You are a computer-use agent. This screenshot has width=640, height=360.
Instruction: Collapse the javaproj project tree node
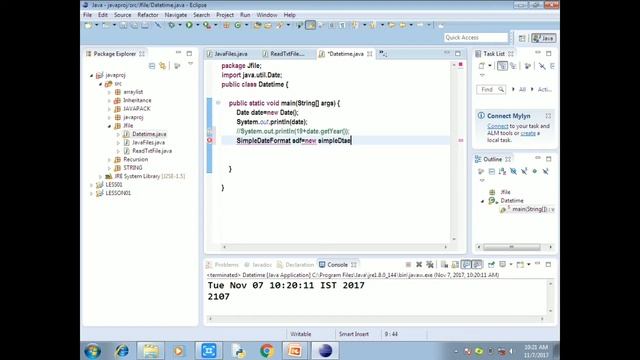[x=91, y=75]
